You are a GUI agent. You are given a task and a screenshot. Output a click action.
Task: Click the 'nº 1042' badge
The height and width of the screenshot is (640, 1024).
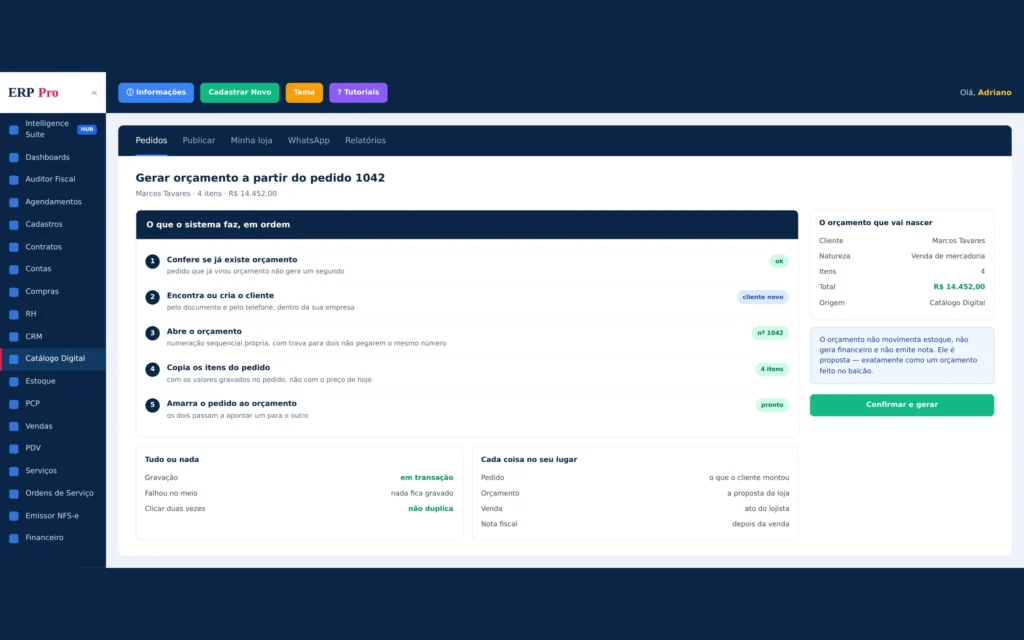pos(770,333)
